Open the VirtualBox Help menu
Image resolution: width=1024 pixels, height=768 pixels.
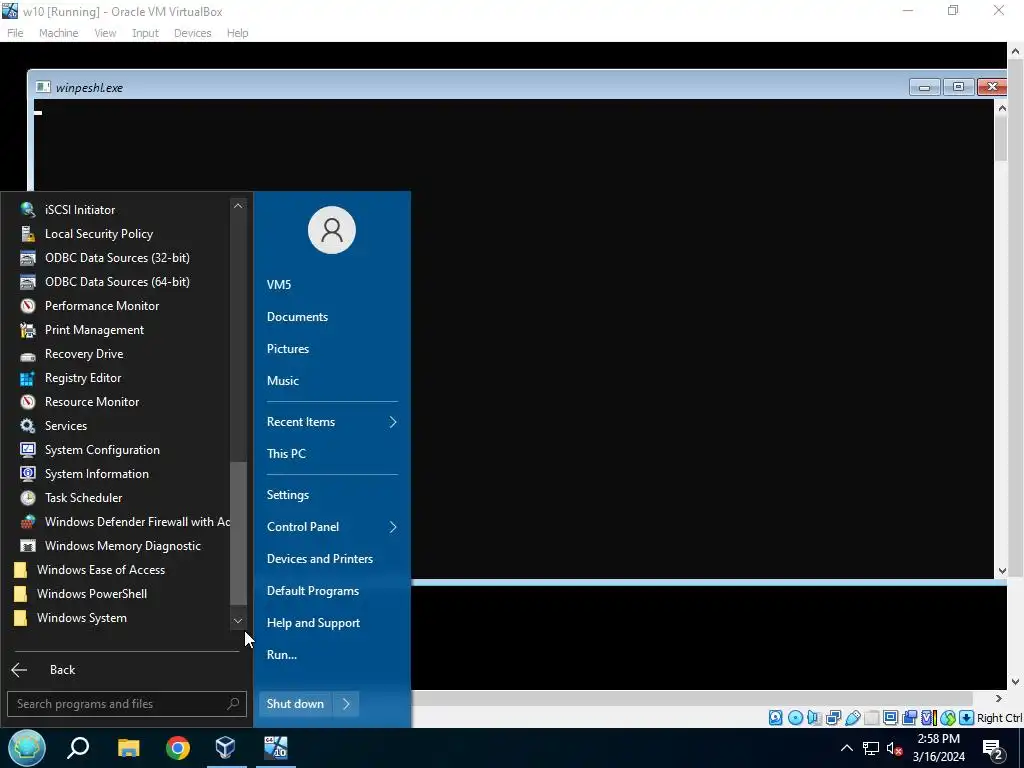pyautogui.click(x=237, y=33)
